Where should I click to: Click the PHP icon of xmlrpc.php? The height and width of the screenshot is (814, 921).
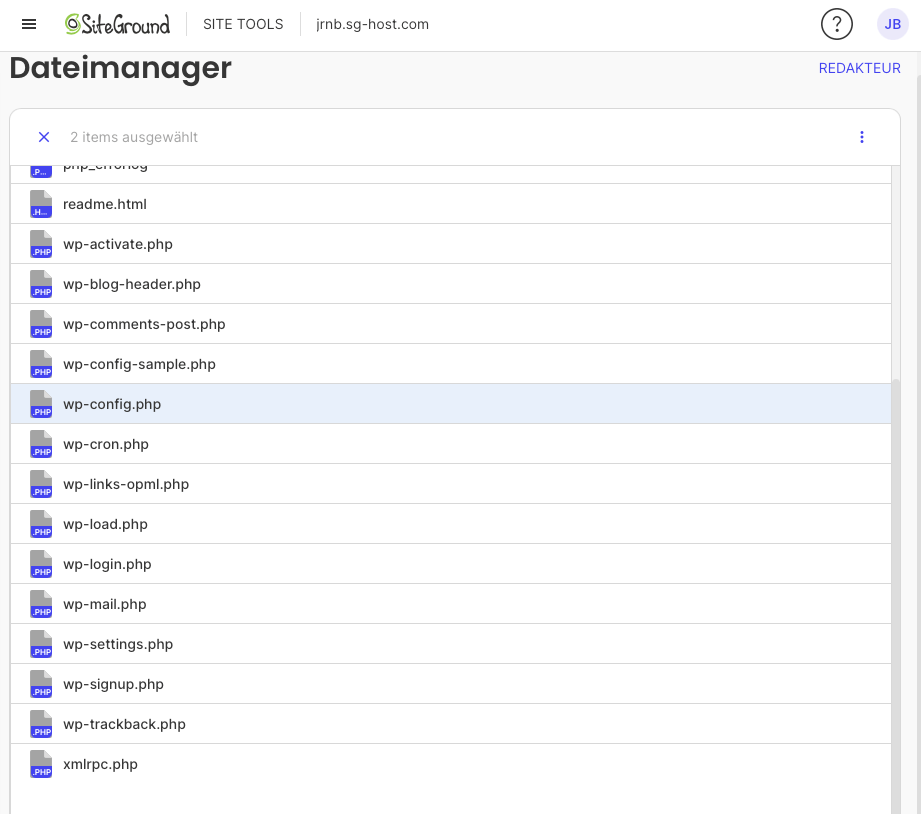pos(41,764)
